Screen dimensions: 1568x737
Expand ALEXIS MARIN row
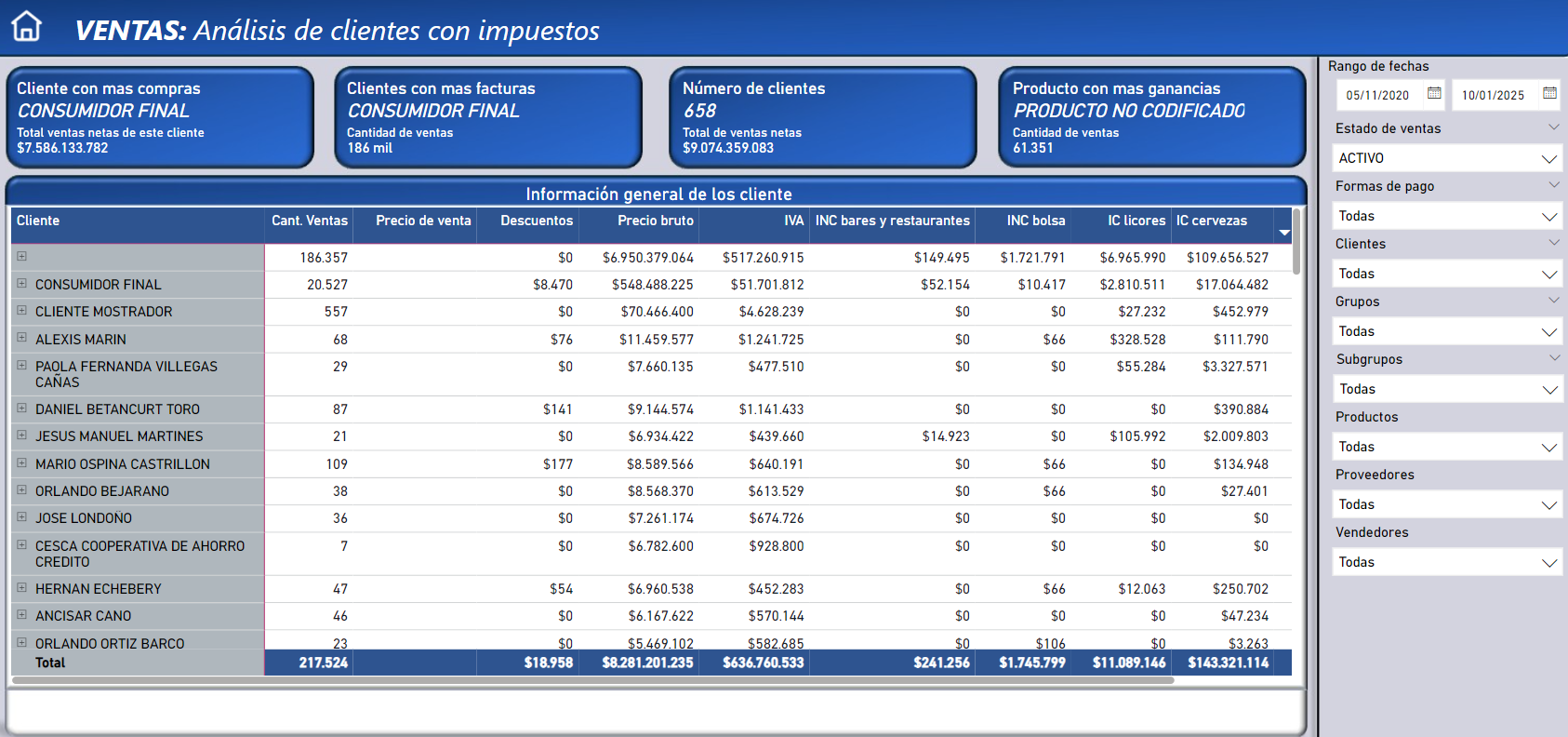point(21,338)
